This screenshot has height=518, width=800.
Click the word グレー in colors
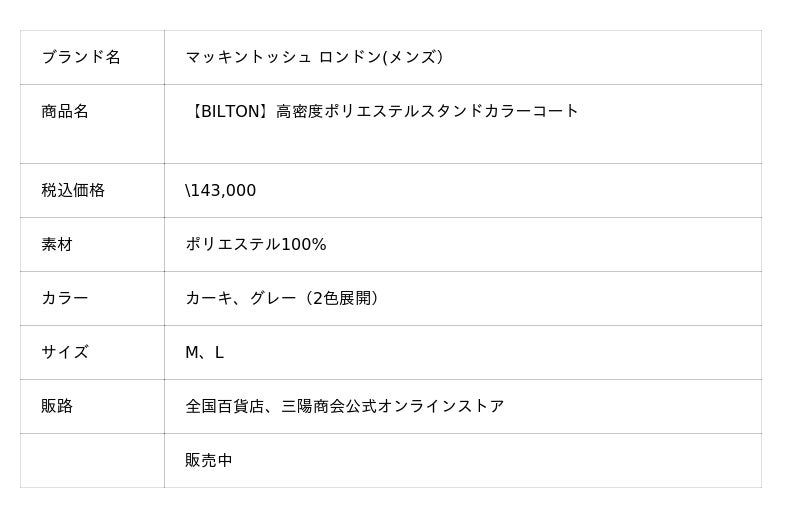coord(272,298)
